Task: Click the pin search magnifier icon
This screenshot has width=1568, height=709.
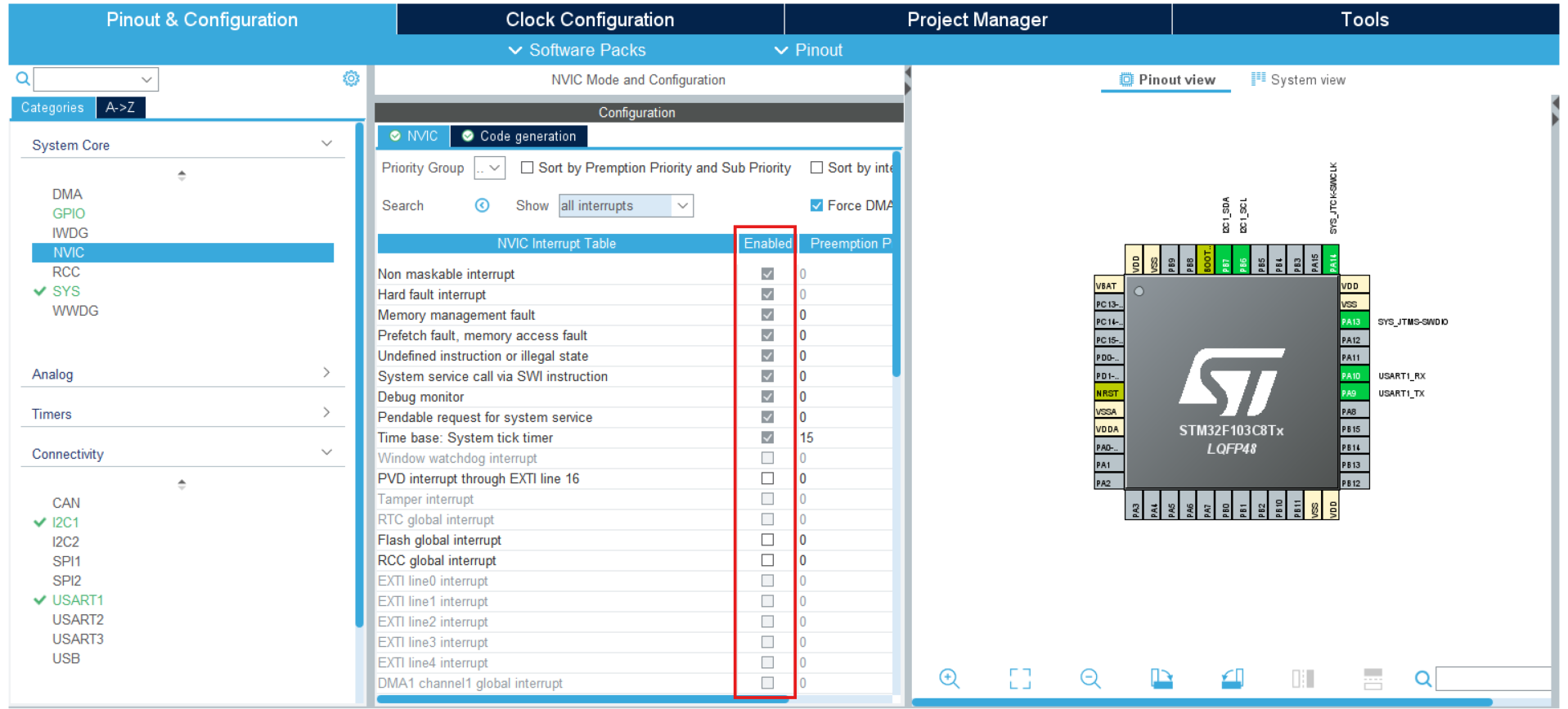Action: pos(1422,679)
